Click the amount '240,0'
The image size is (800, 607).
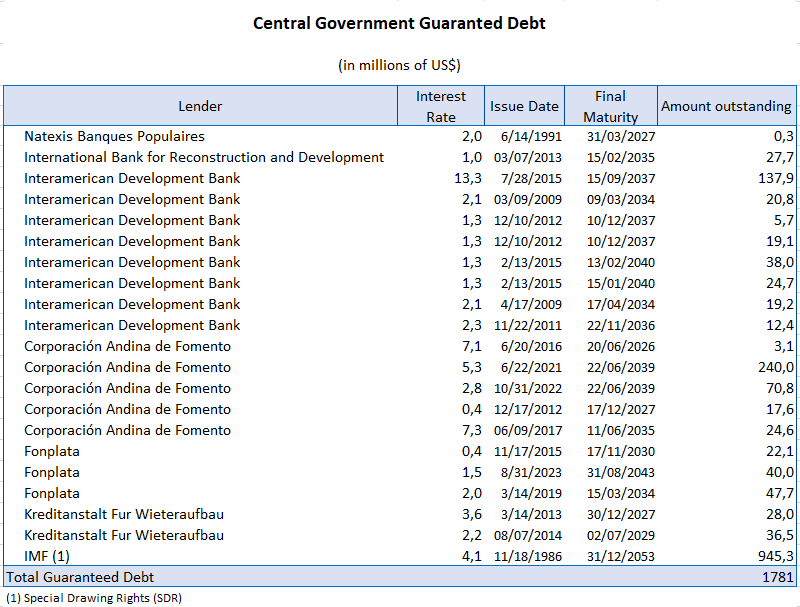(x=776, y=367)
